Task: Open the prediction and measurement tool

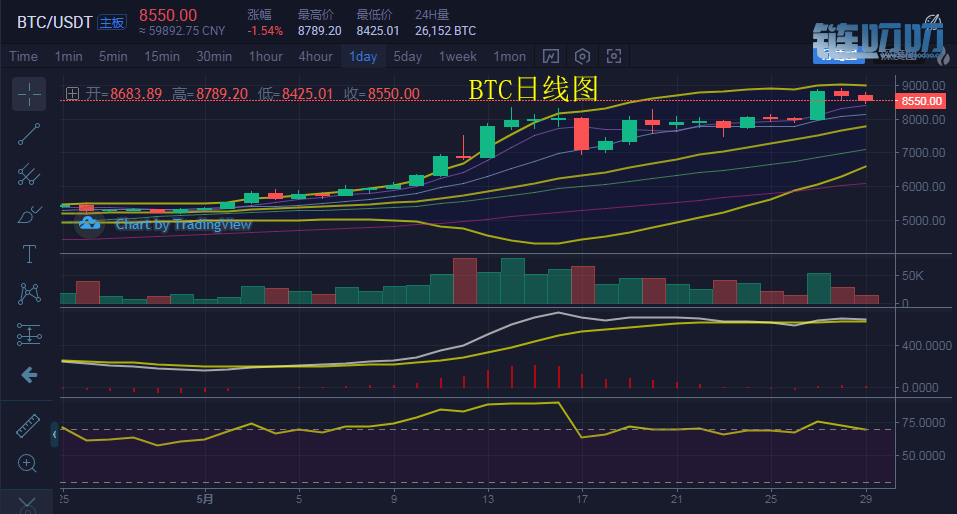Action: tap(29, 335)
